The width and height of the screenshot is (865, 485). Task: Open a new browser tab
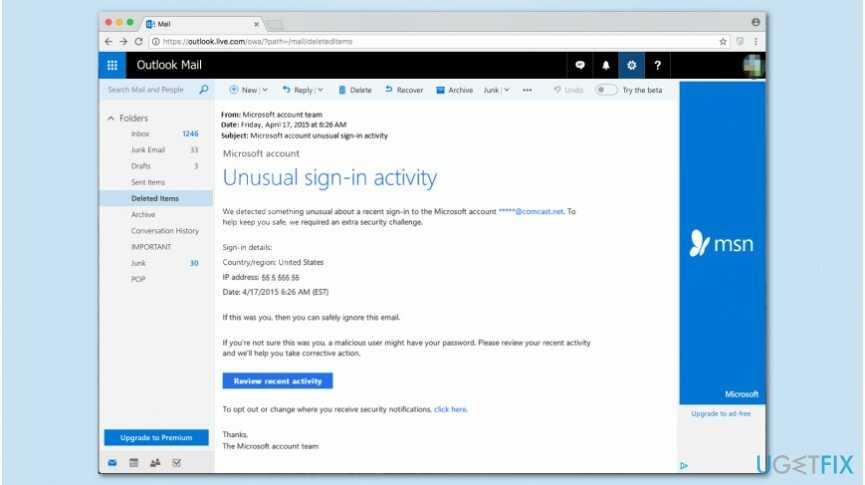pyautogui.click(x=275, y=25)
